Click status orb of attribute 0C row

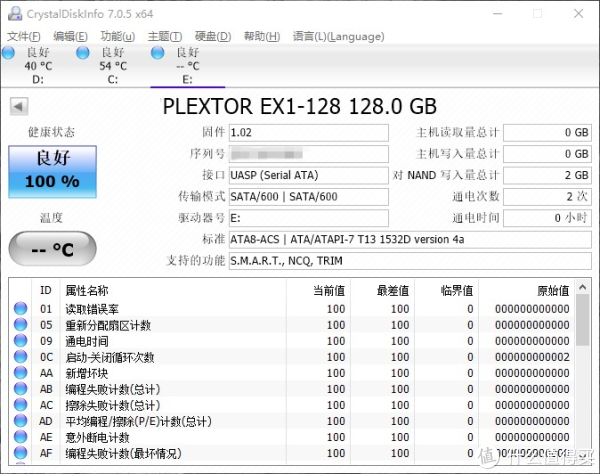[20, 357]
